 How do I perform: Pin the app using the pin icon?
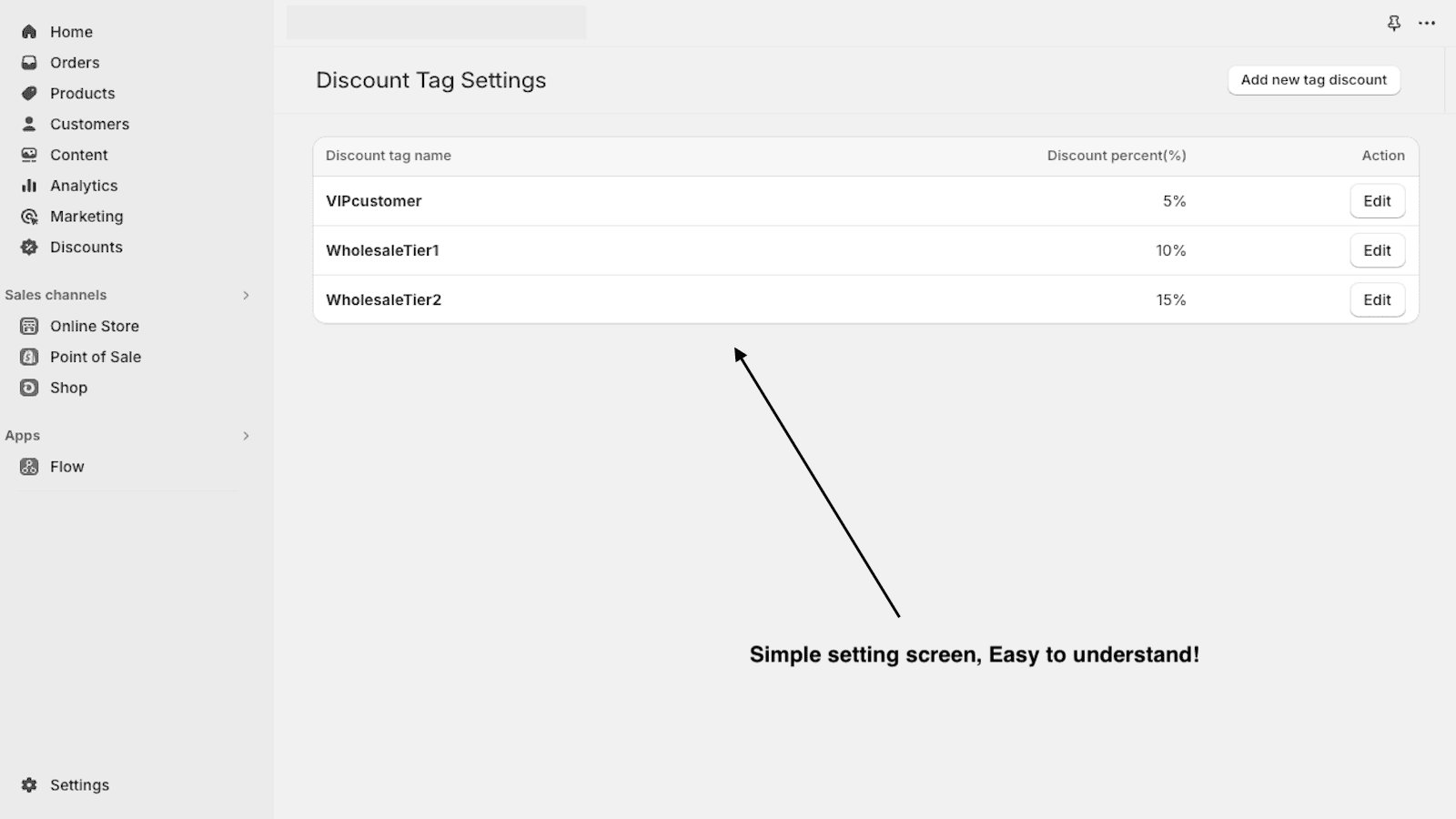click(1393, 24)
